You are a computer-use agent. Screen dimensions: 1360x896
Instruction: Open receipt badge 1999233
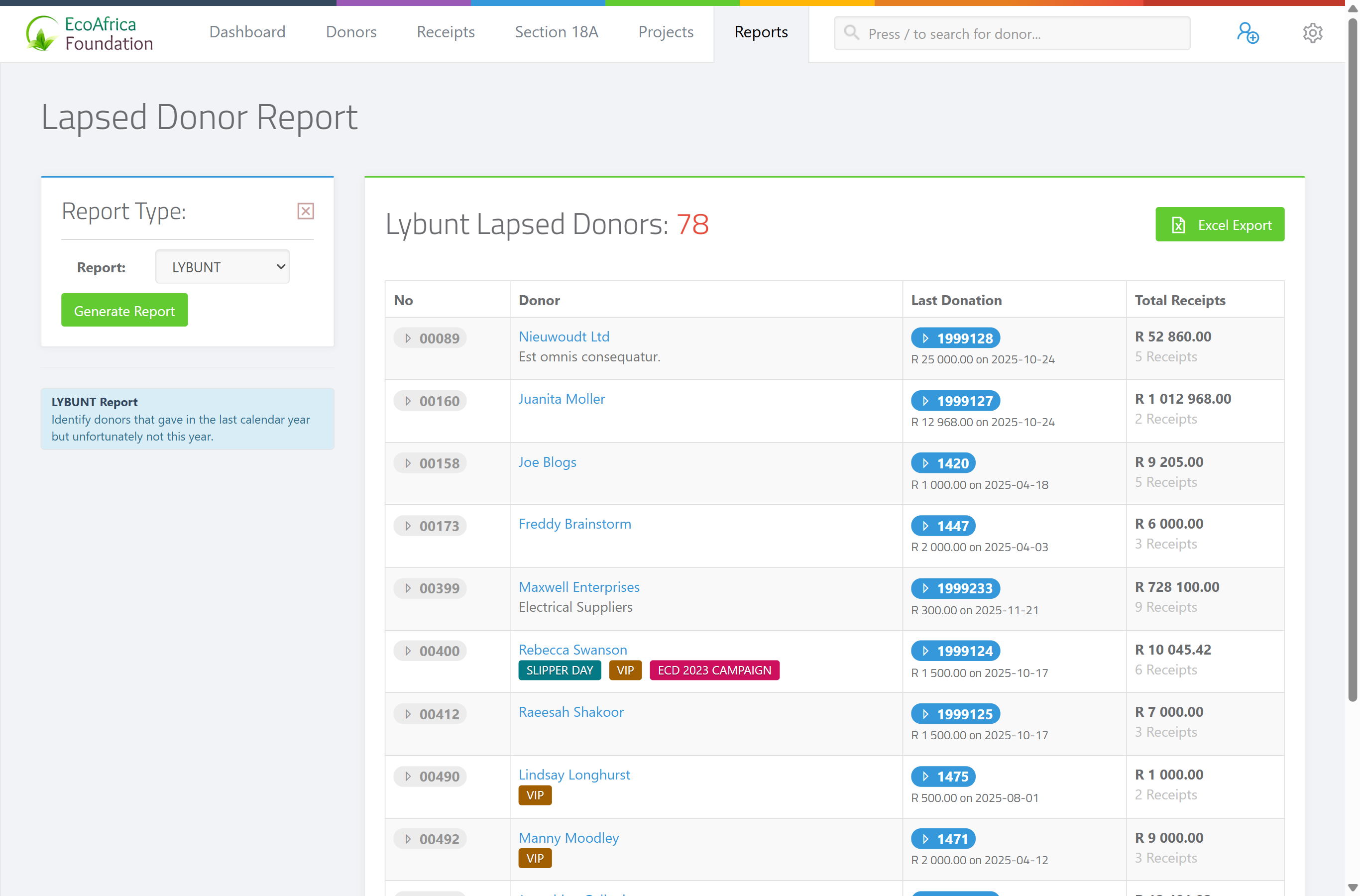955,588
